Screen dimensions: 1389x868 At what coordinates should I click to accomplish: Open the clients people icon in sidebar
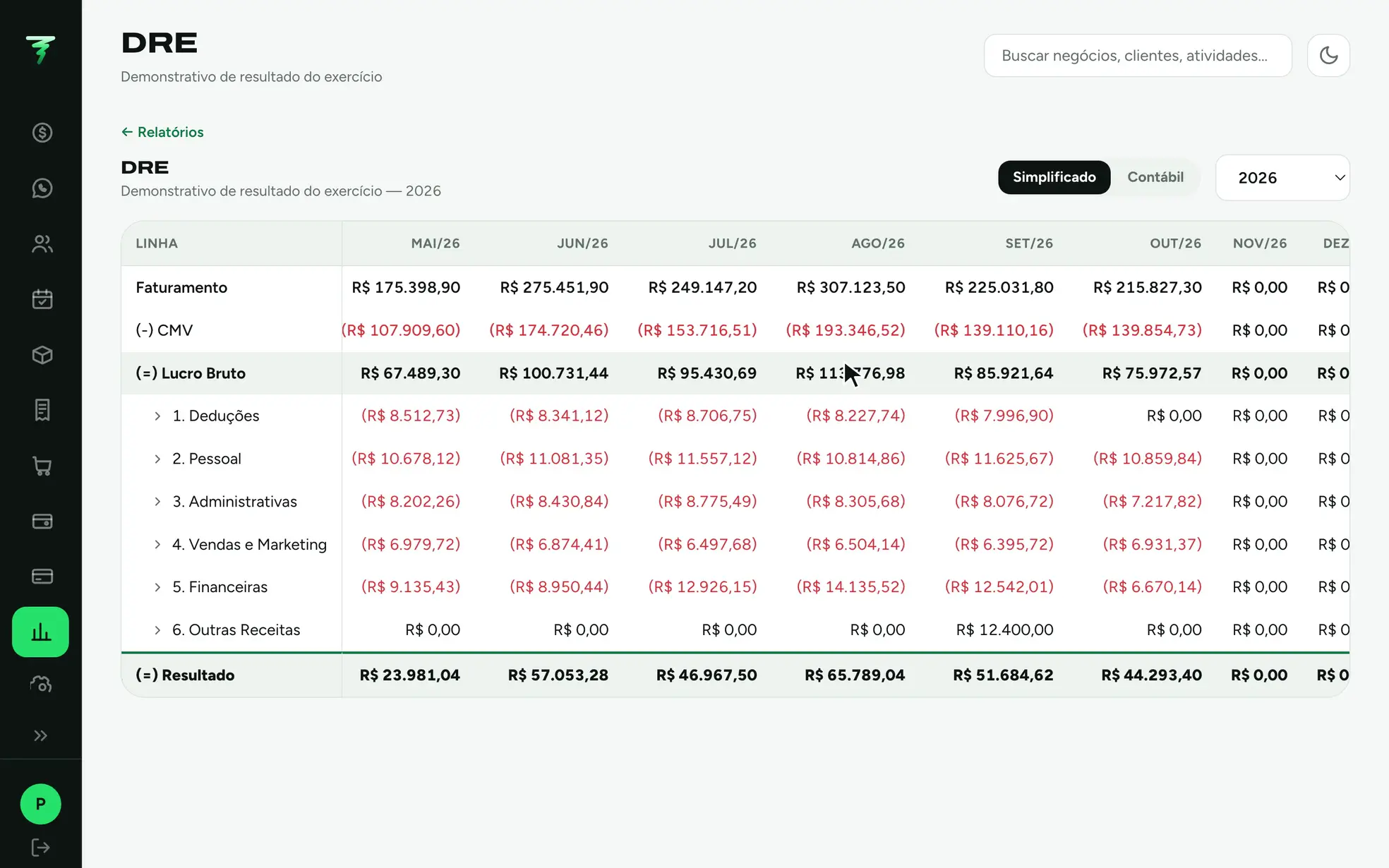[42, 243]
